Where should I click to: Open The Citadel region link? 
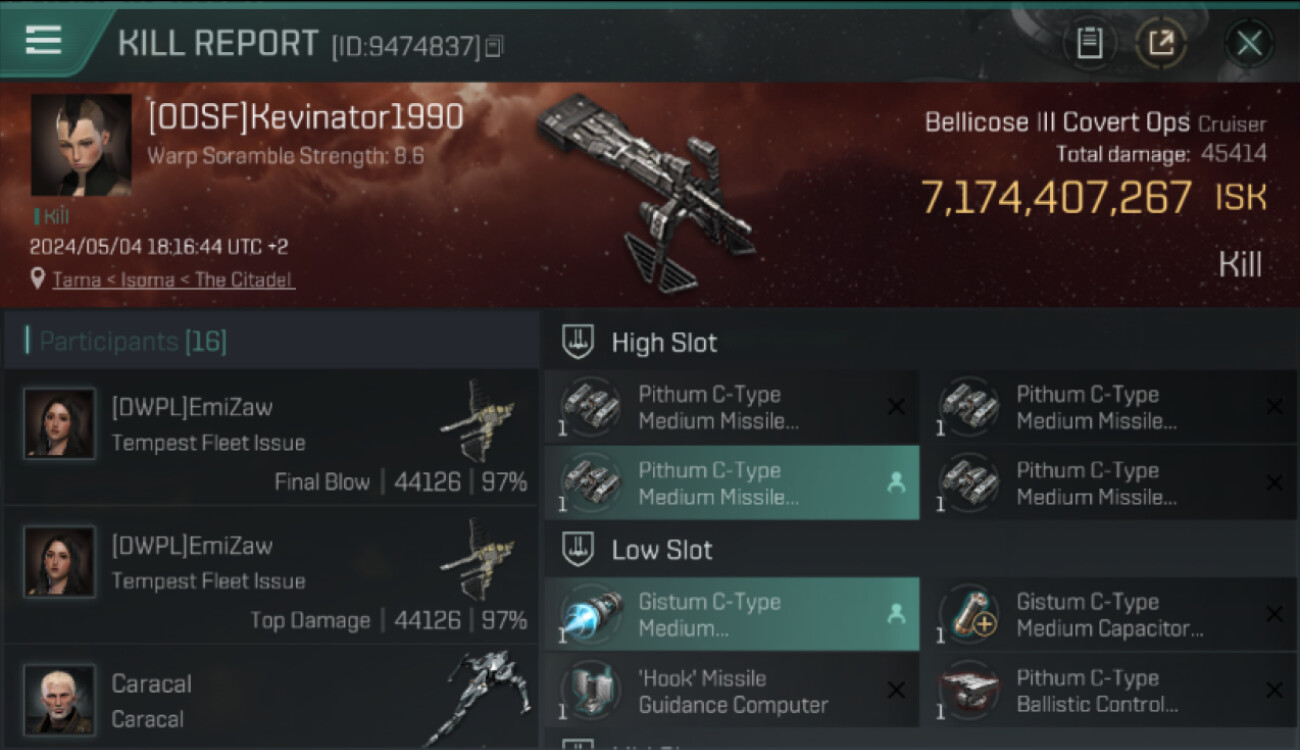point(245,280)
